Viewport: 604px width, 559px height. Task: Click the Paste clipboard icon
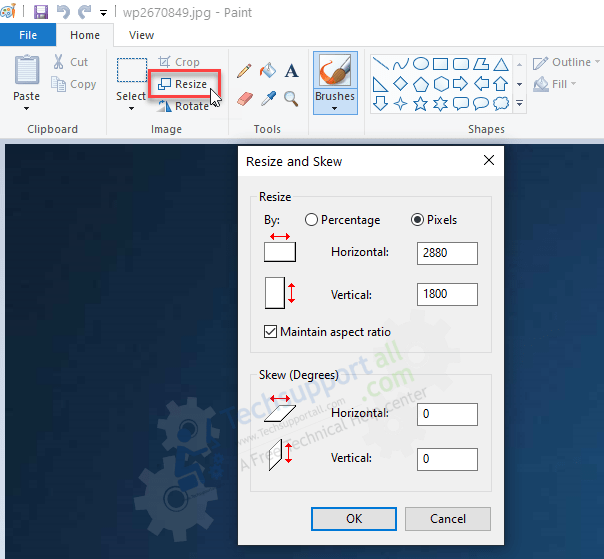27,70
